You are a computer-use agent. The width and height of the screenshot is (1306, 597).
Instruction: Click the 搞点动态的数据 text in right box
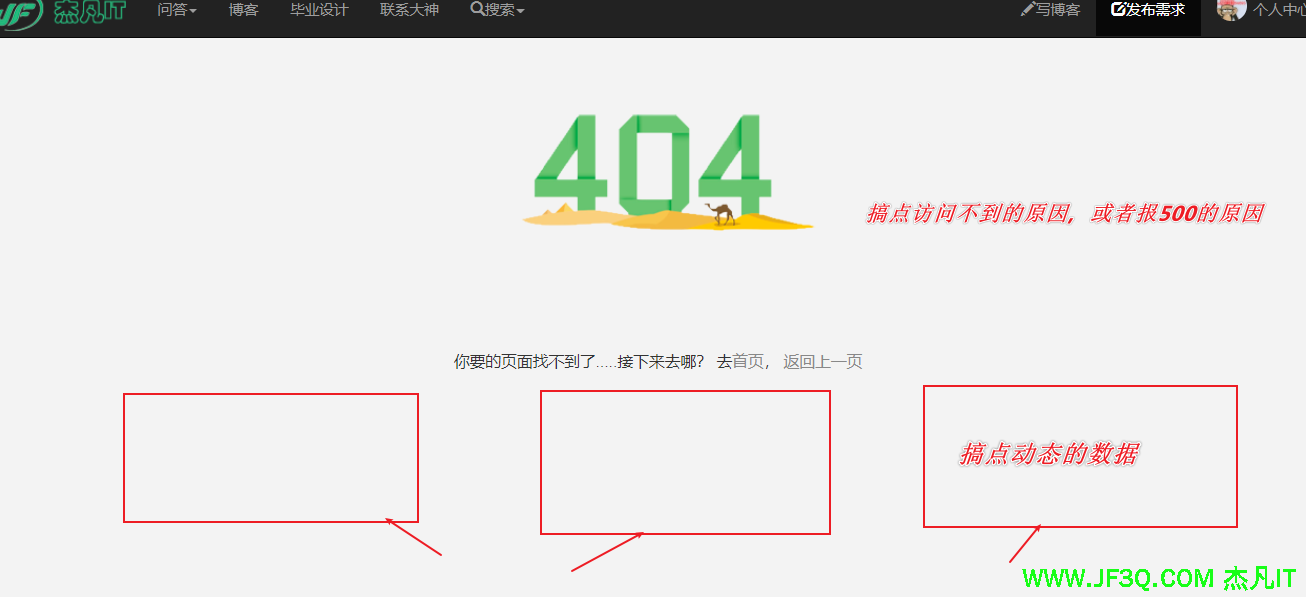[x=1048, y=455]
